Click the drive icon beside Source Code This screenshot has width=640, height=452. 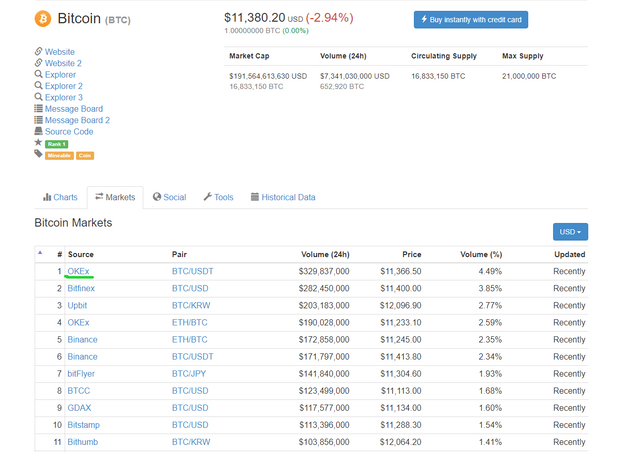[38, 131]
